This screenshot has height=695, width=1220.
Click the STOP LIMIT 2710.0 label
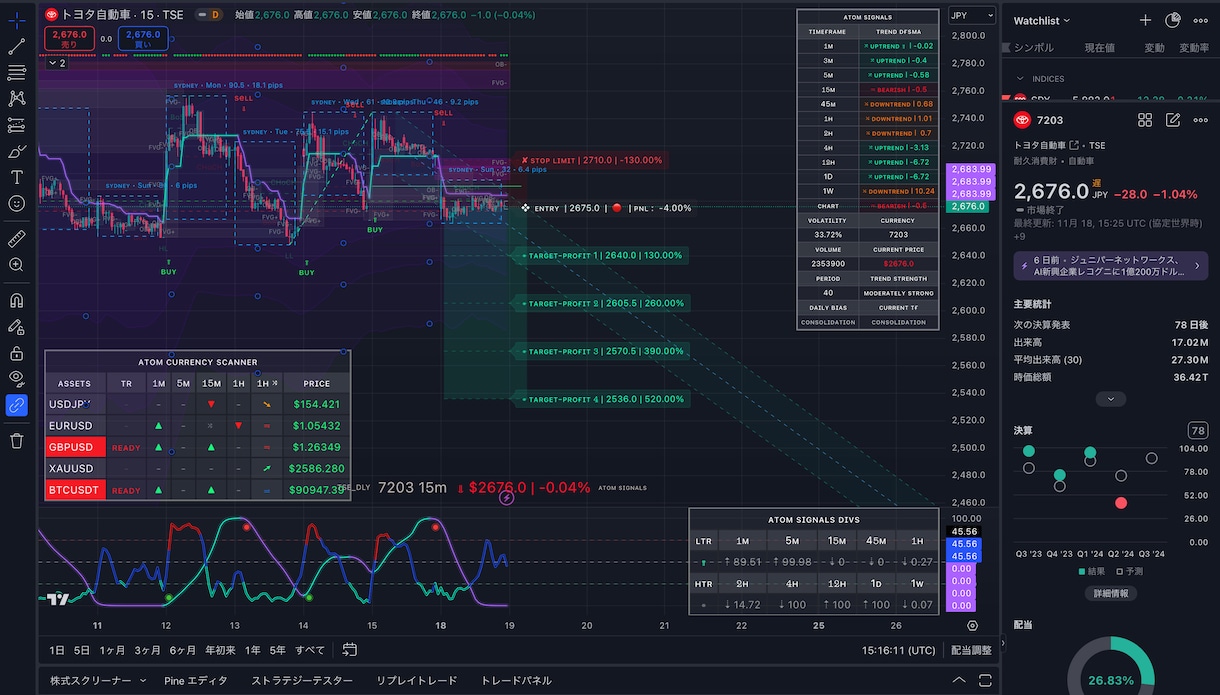pyautogui.click(x=591, y=160)
